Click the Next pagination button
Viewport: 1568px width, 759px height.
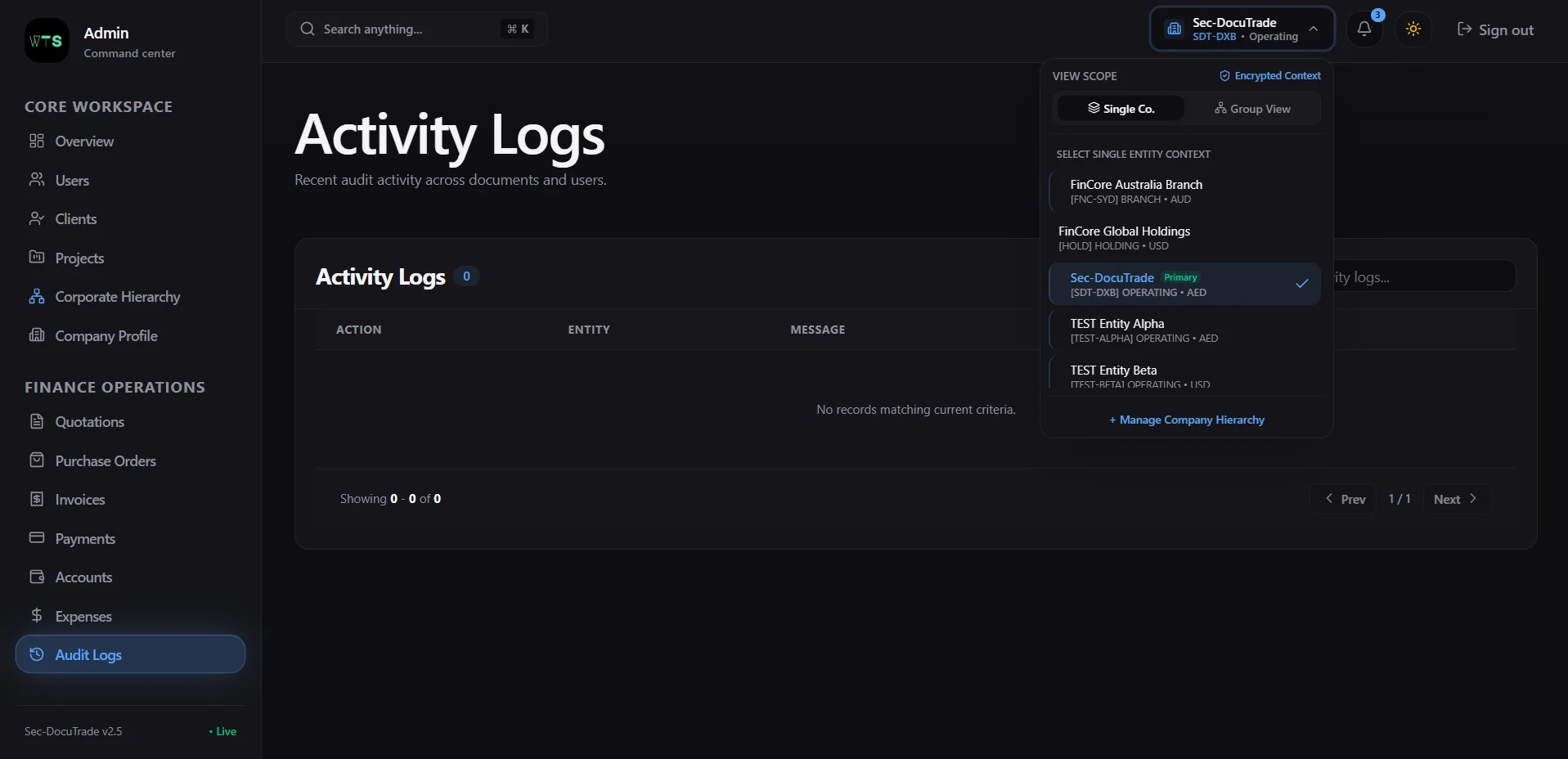click(1457, 499)
